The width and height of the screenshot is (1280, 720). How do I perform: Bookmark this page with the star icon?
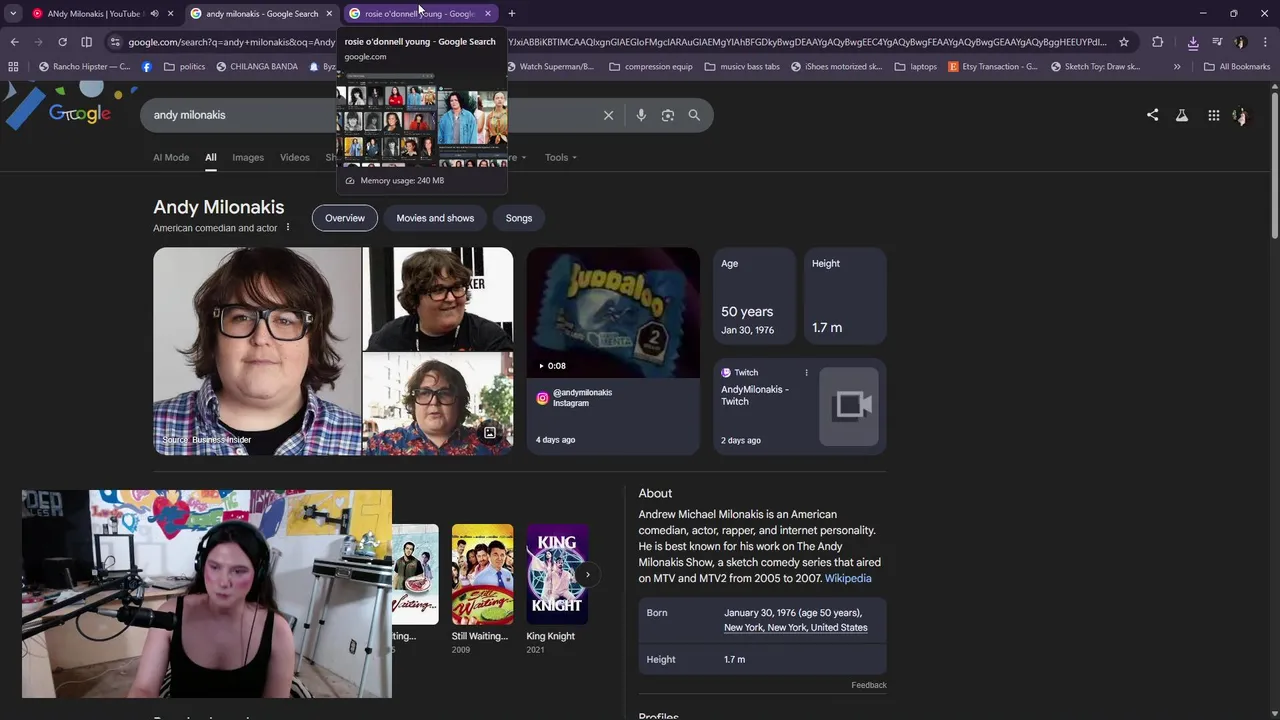point(1124,42)
